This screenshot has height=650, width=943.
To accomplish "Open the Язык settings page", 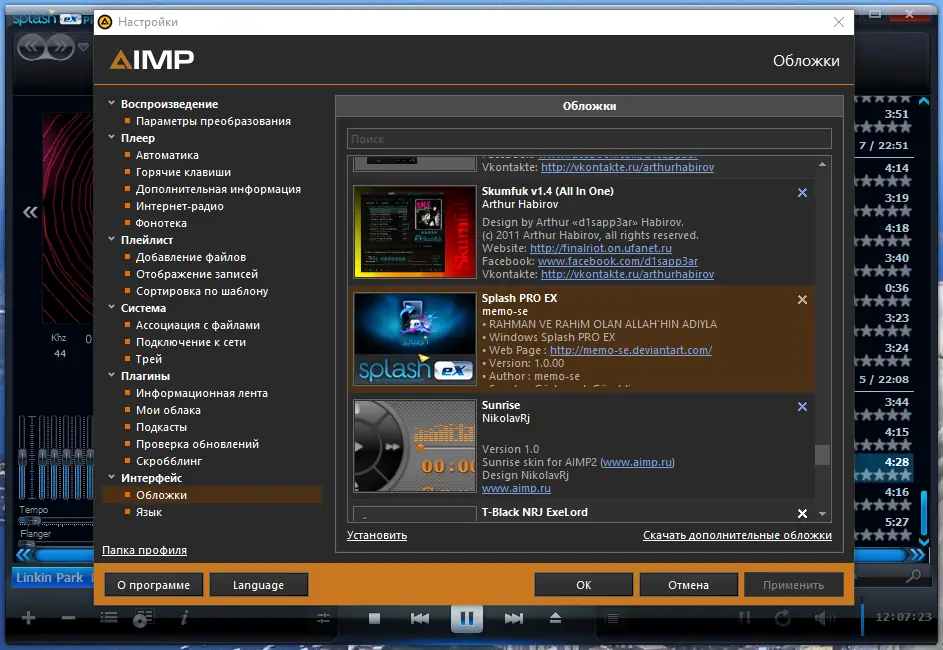I will 149,512.
